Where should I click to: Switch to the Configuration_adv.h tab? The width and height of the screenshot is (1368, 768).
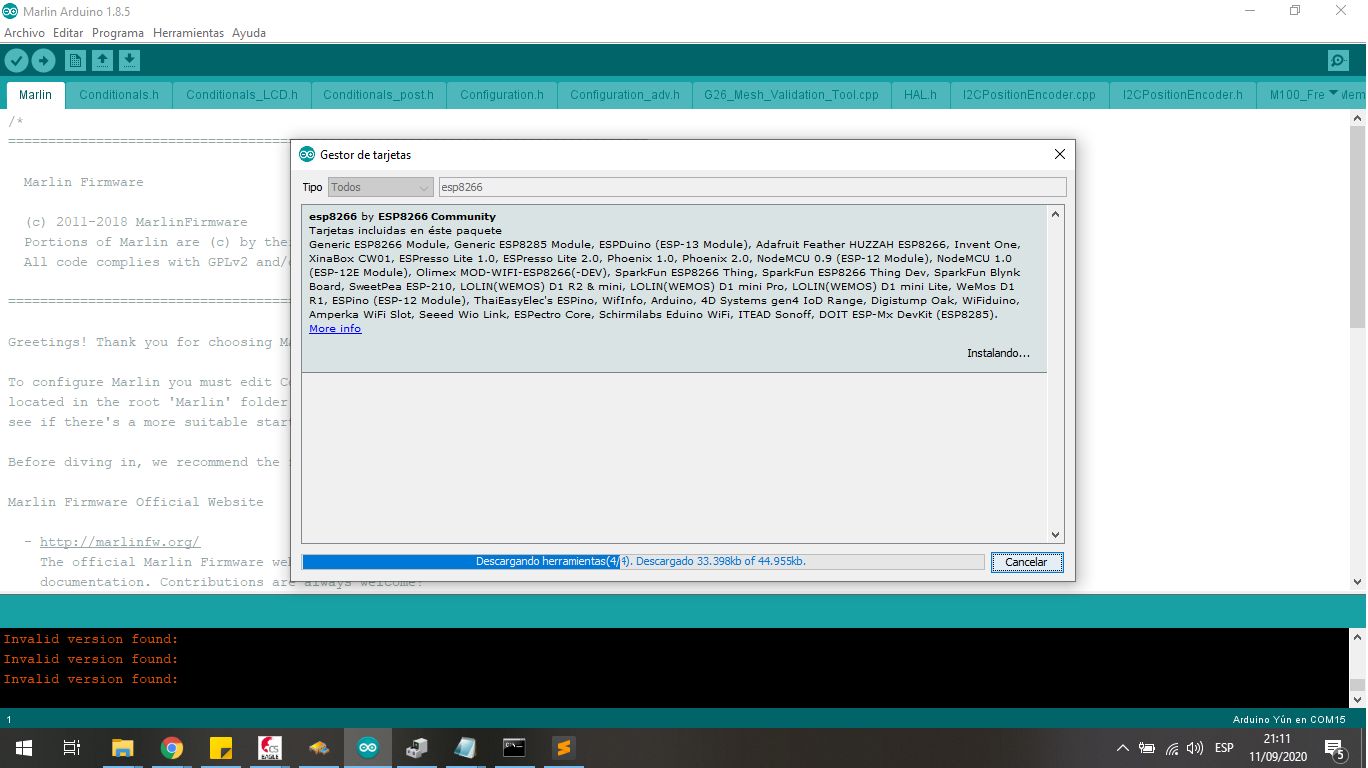click(625, 95)
